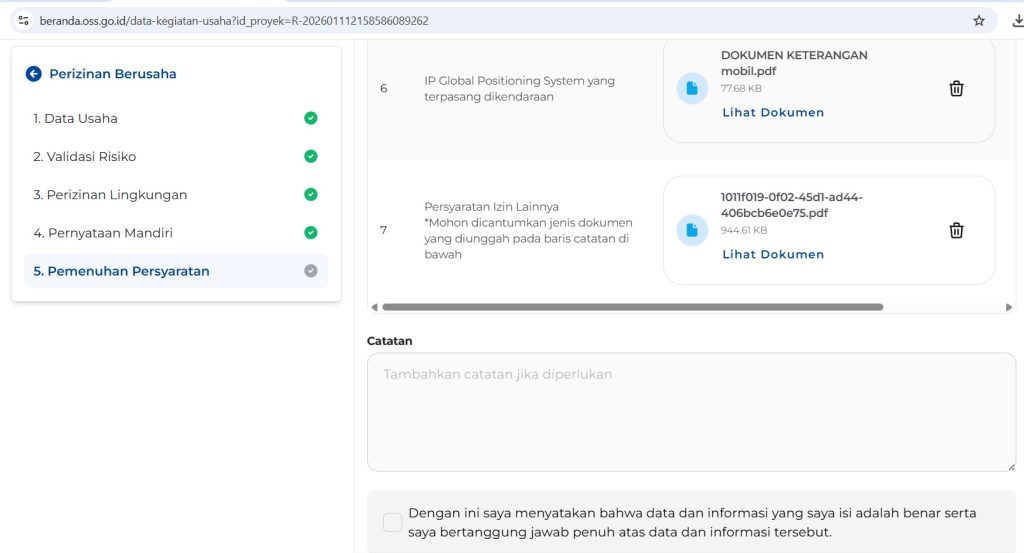The height and width of the screenshot is (553, 1024).
Task: Click the horizontal table scrollbar thumb
Action: click(632, 307)
